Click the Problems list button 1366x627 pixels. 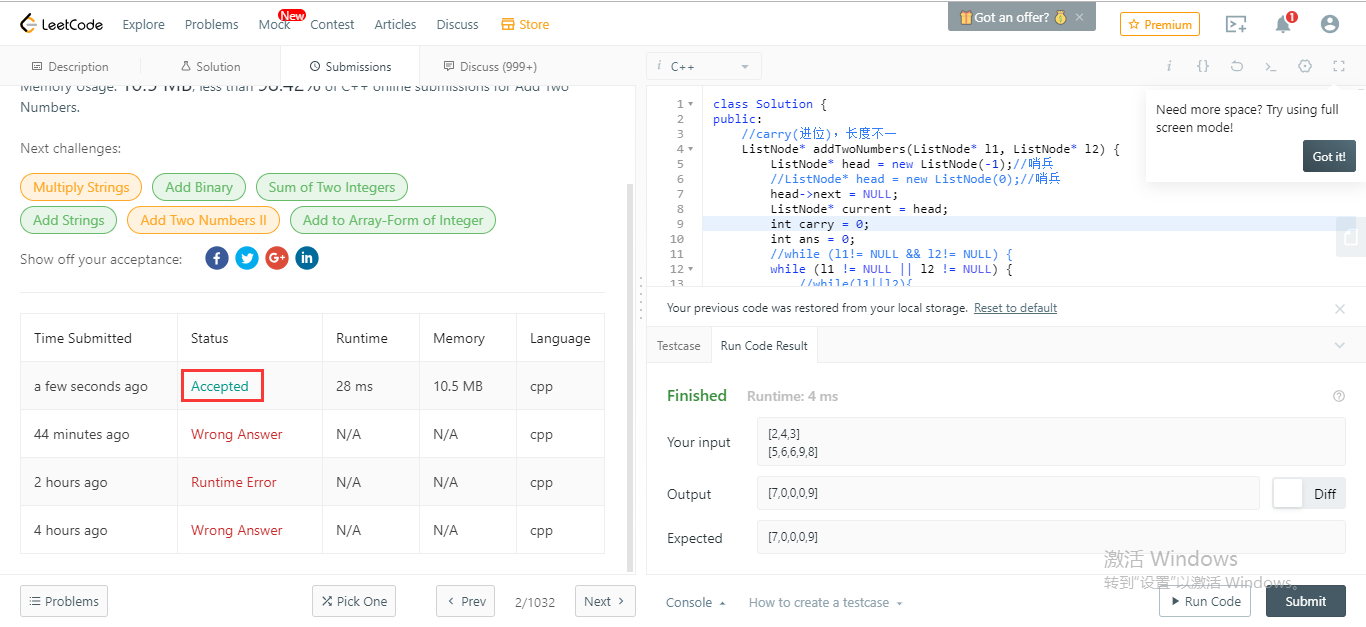click(x=64, y=601)
